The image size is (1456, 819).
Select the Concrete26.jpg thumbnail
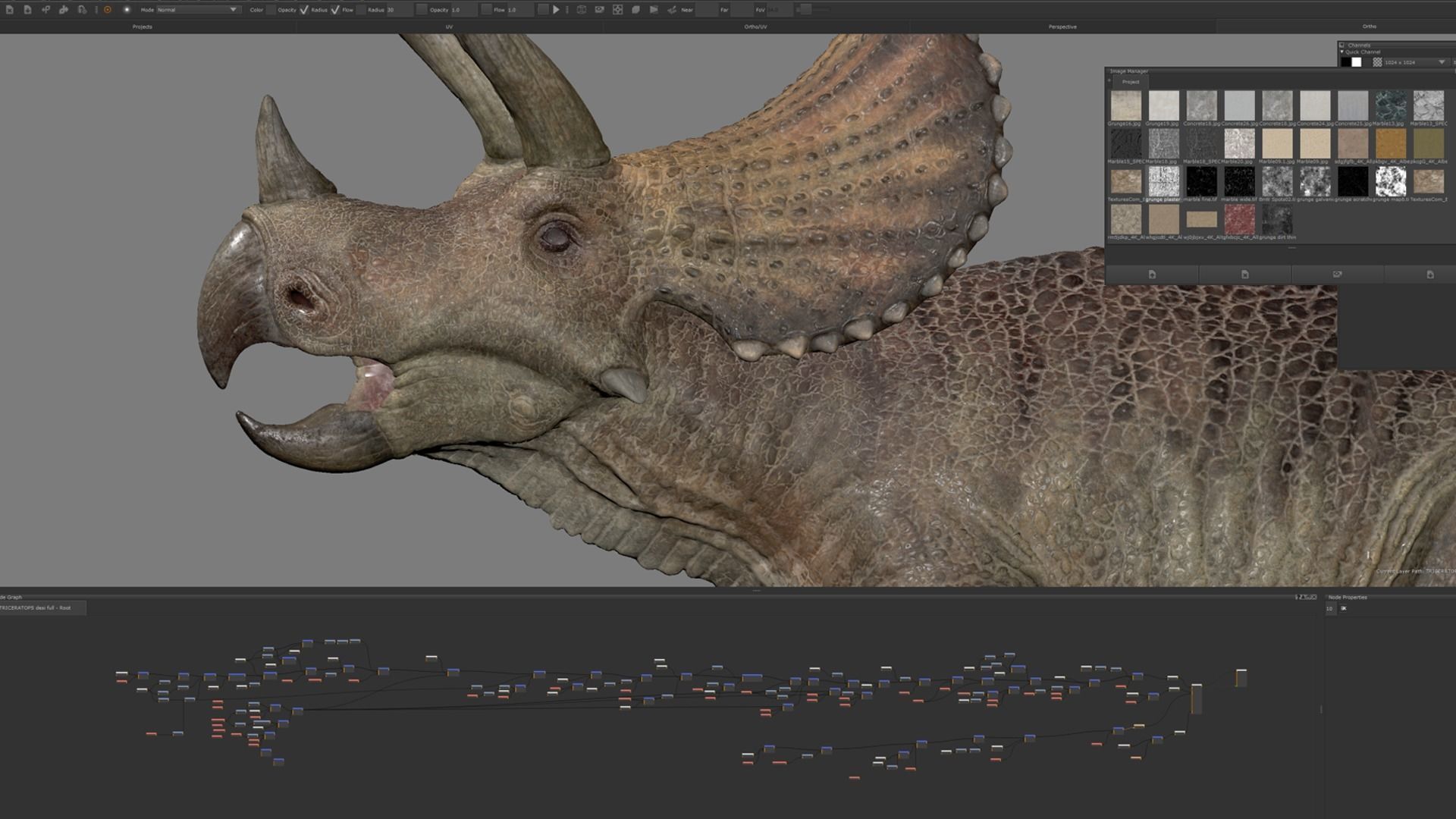1240,105
